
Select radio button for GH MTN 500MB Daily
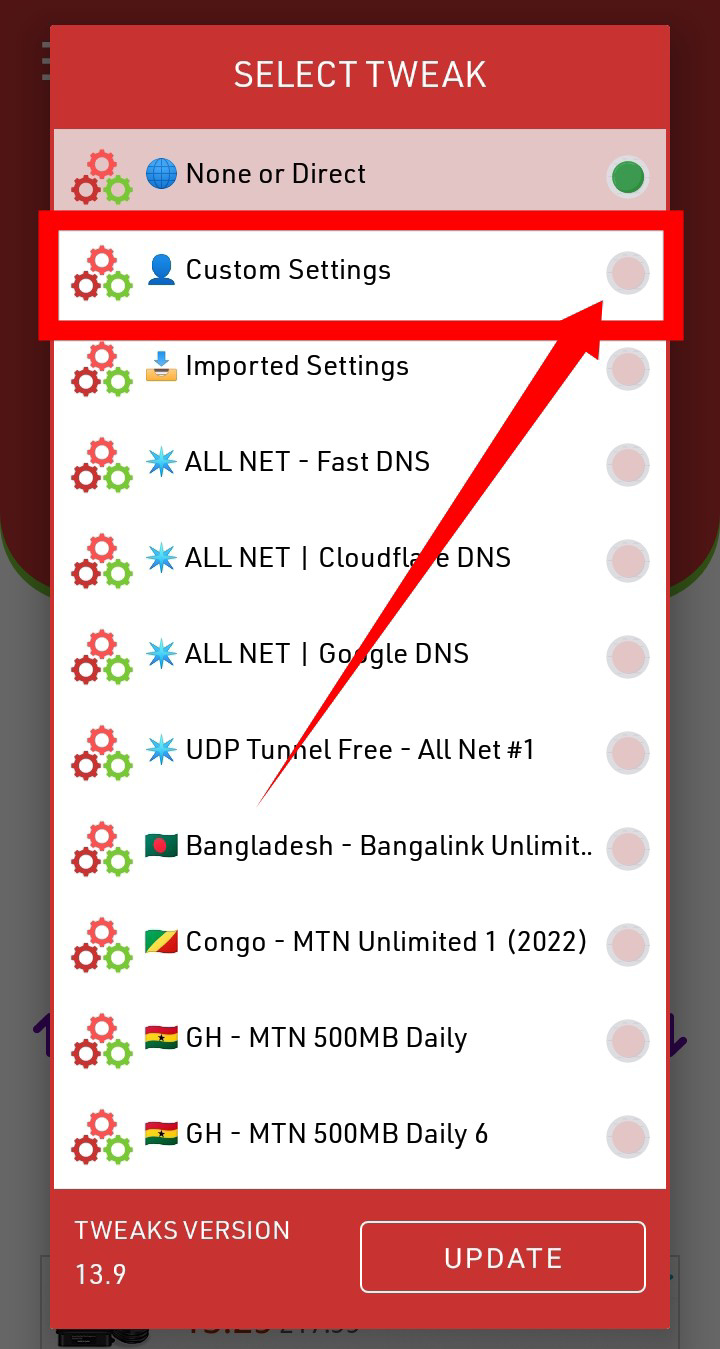628,1041
